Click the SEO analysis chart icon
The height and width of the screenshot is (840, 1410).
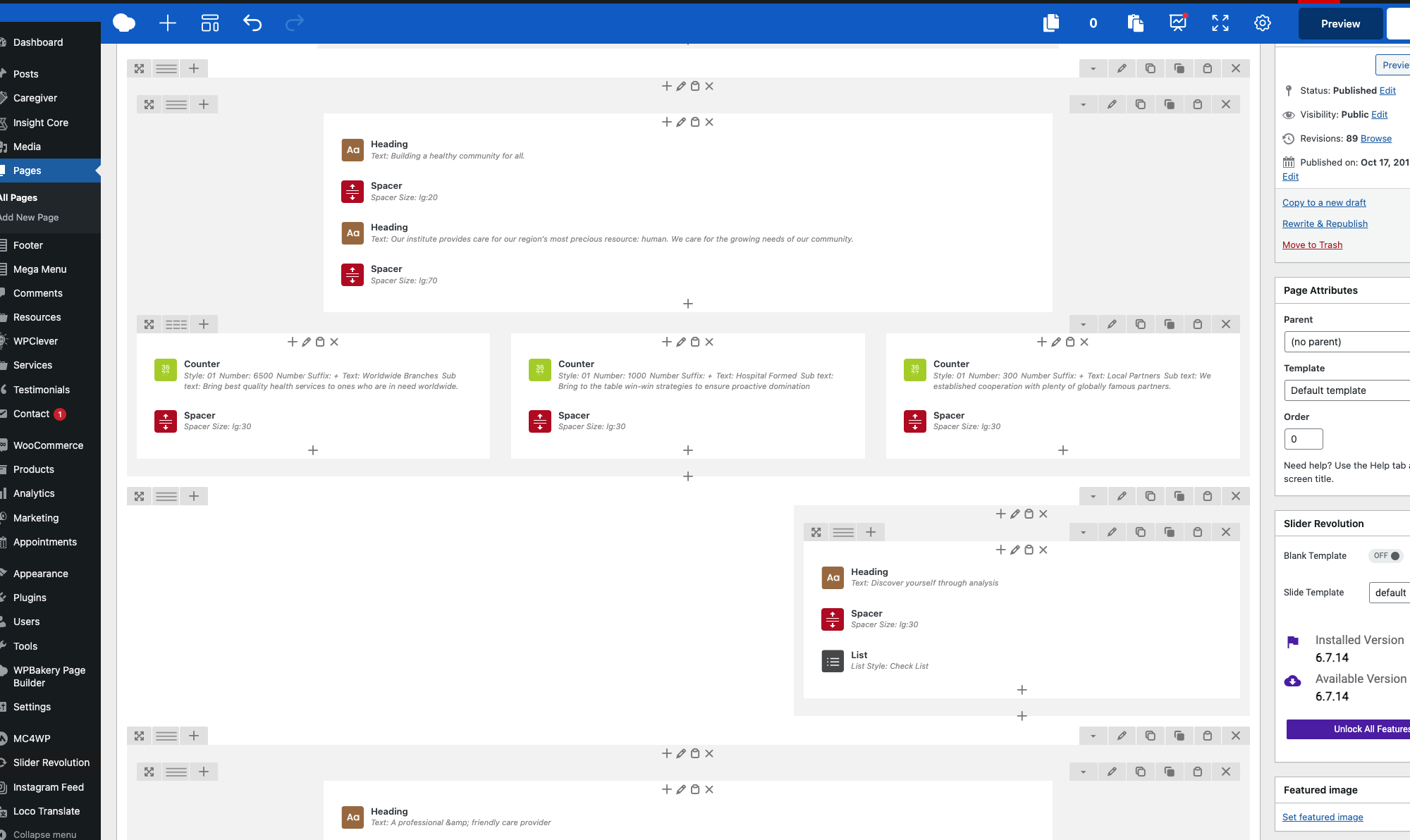tap(1178, 23)
